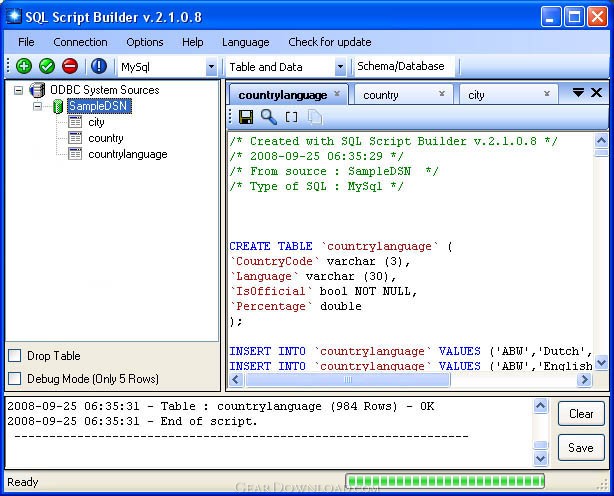This screenshot has width=614, height=496.
Task: Select the countrylanguage table in tree
Action: click(x=128, y=154)
